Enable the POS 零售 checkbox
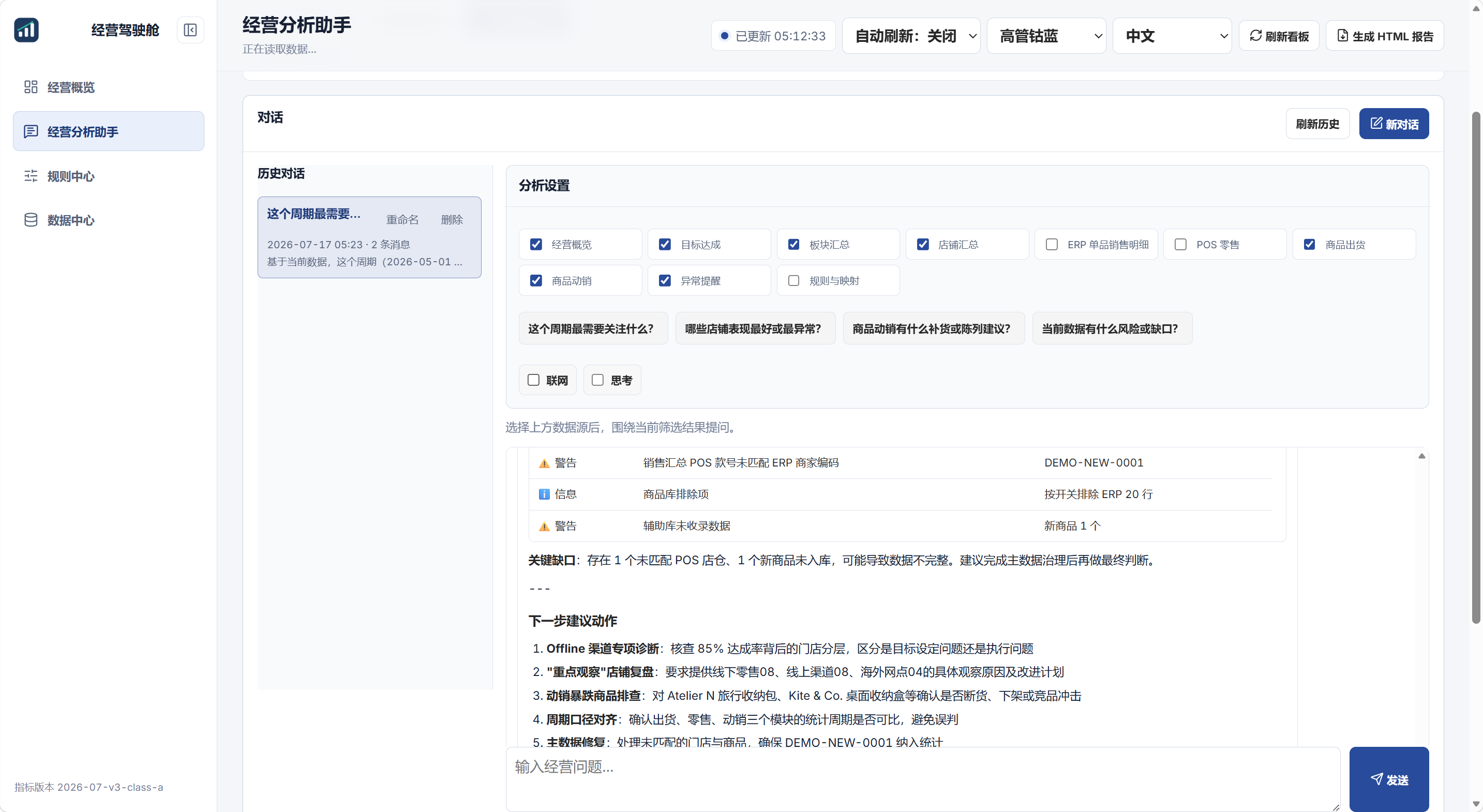Viewport: 1483px width, 812px height. coord(1181,244)
